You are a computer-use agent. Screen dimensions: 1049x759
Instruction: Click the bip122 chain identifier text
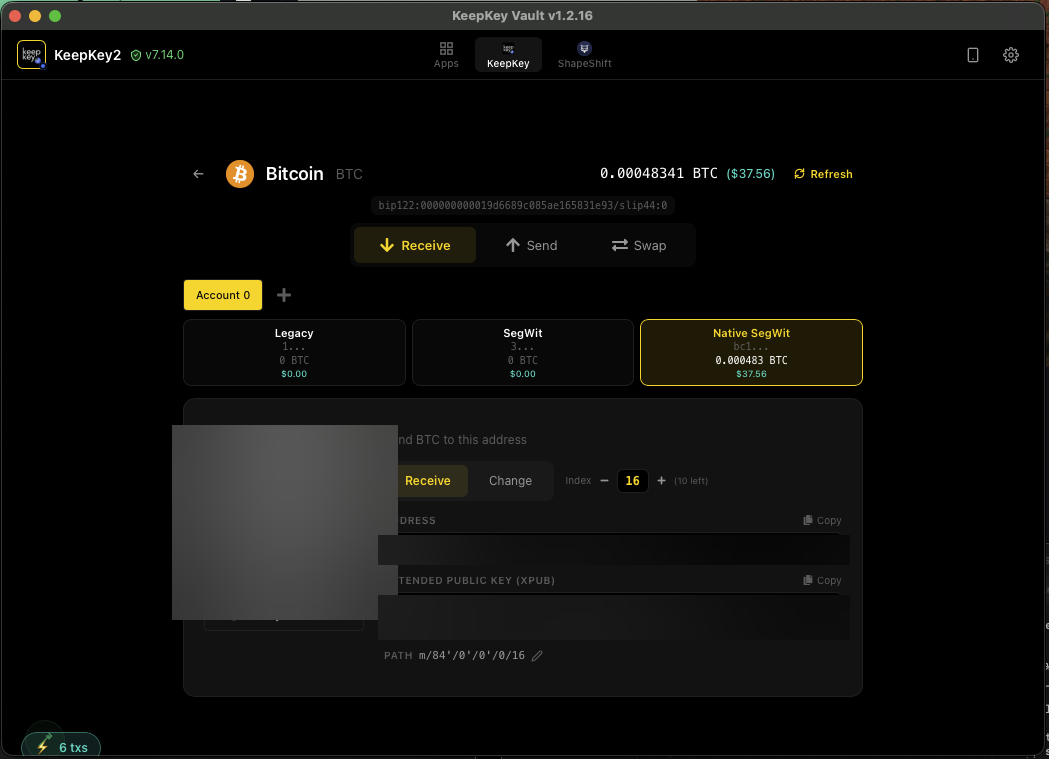pos(522,205)
